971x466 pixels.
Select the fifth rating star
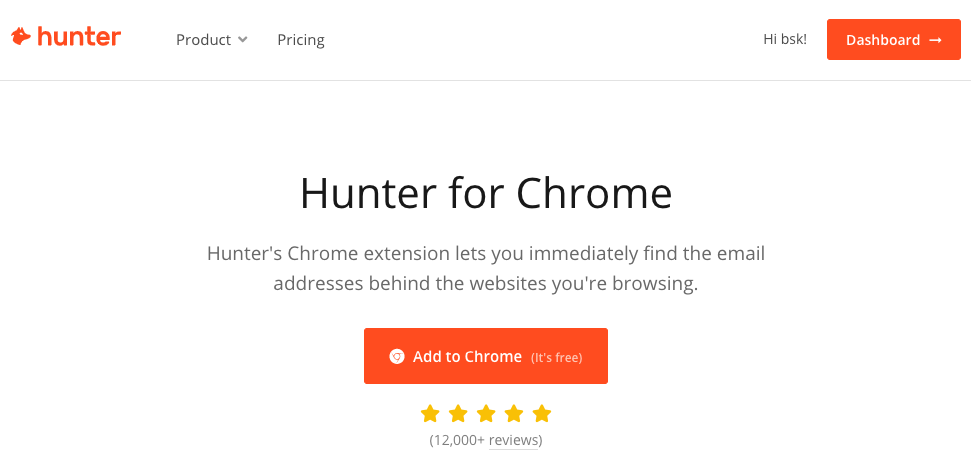pos(542,413)
